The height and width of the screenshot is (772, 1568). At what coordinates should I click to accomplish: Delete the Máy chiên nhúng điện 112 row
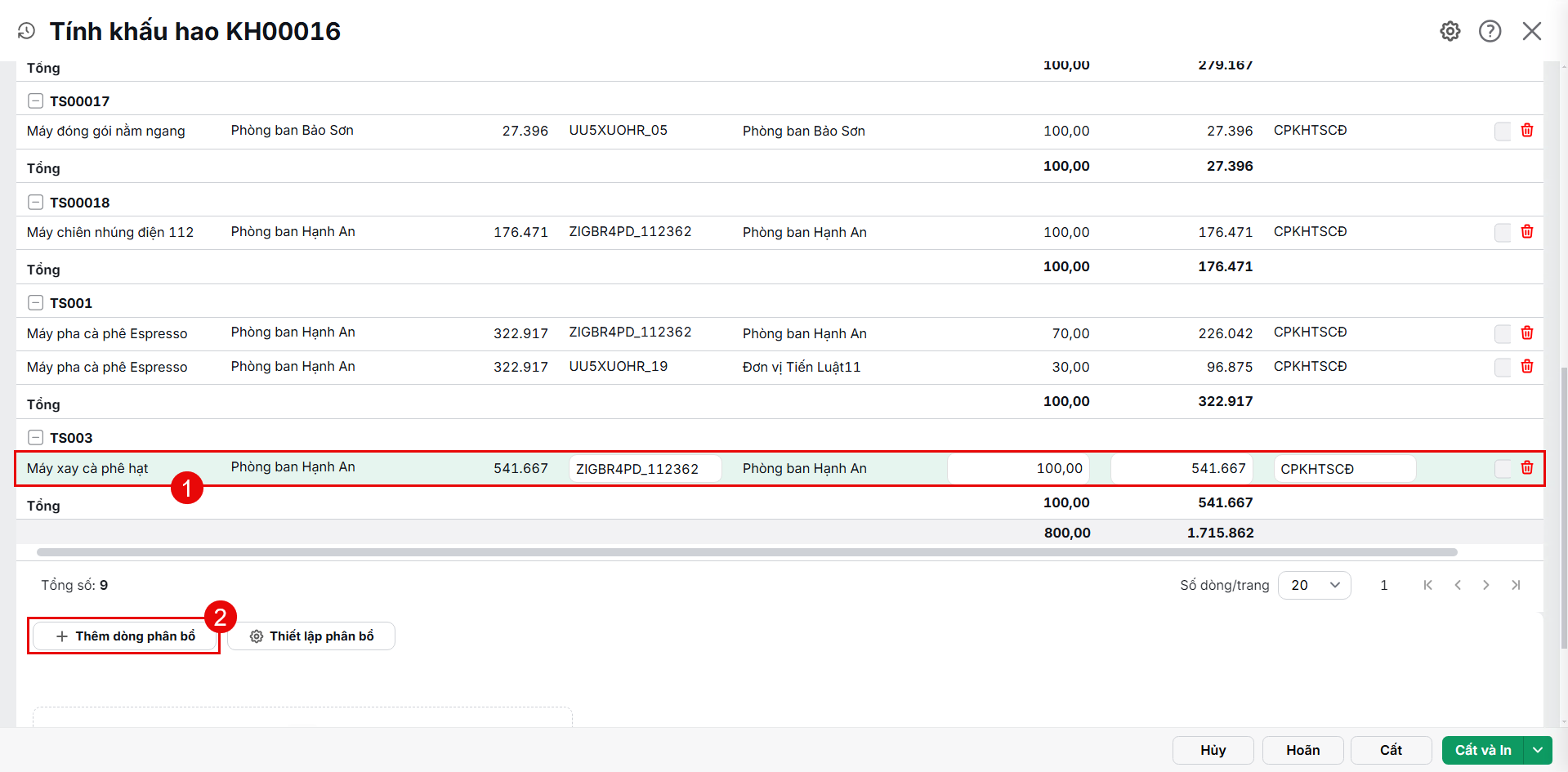tap(1527, 232)
